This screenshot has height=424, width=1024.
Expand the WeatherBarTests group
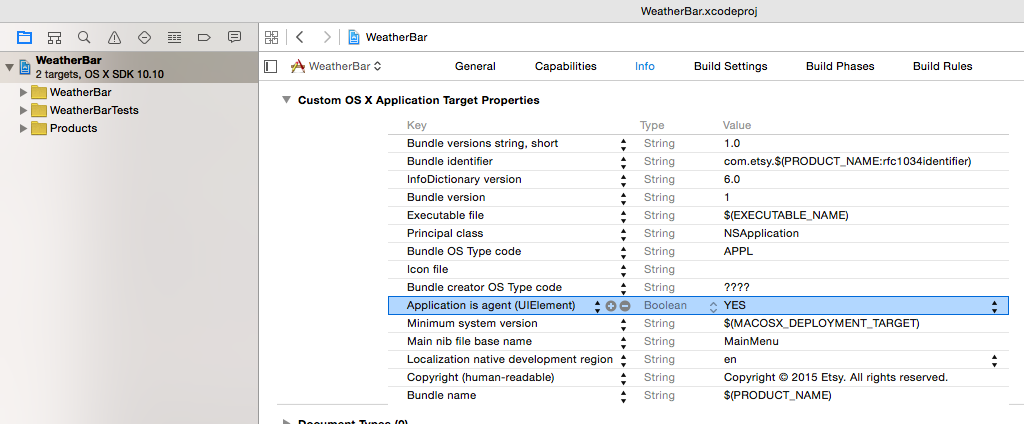tap(24, 110)
